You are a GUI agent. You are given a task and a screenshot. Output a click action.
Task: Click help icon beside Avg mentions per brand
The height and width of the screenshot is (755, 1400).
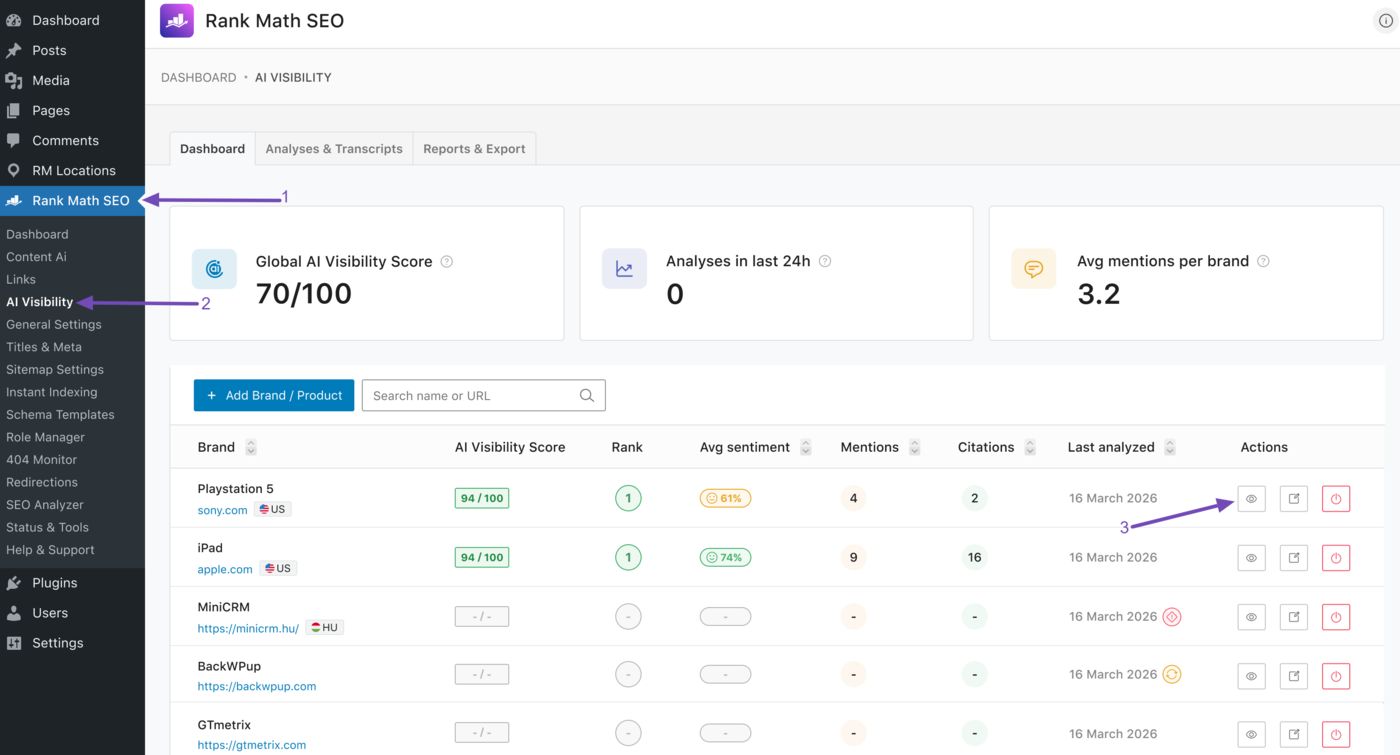[1263, 261]
